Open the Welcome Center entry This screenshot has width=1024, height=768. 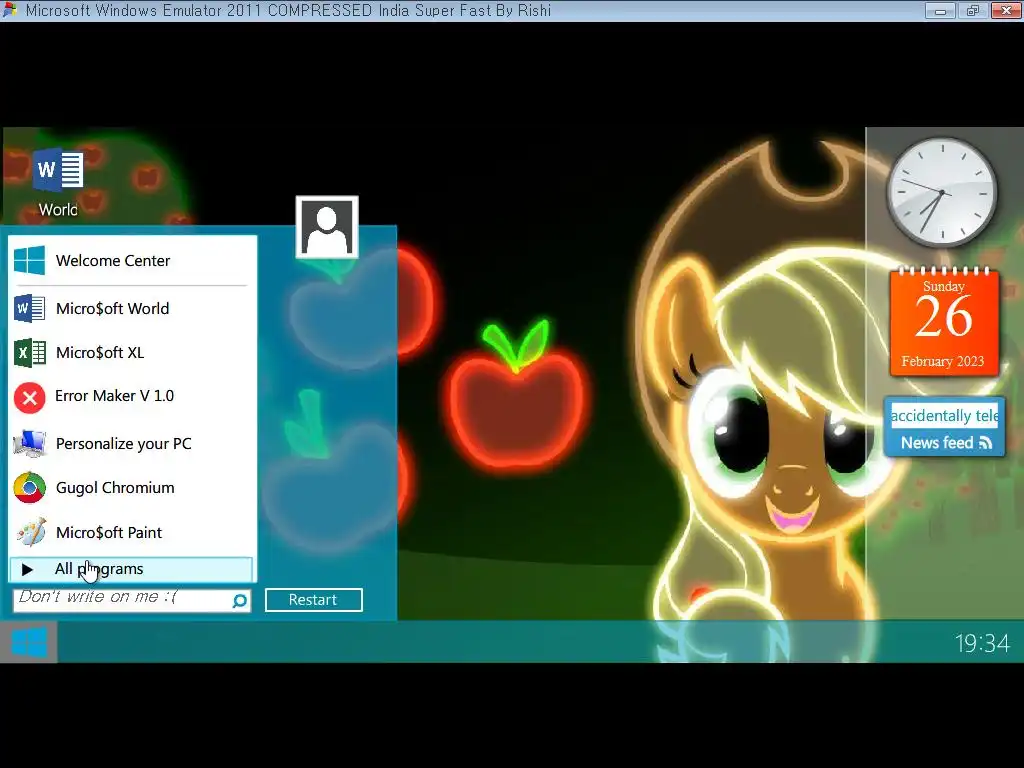coord(133,261)
